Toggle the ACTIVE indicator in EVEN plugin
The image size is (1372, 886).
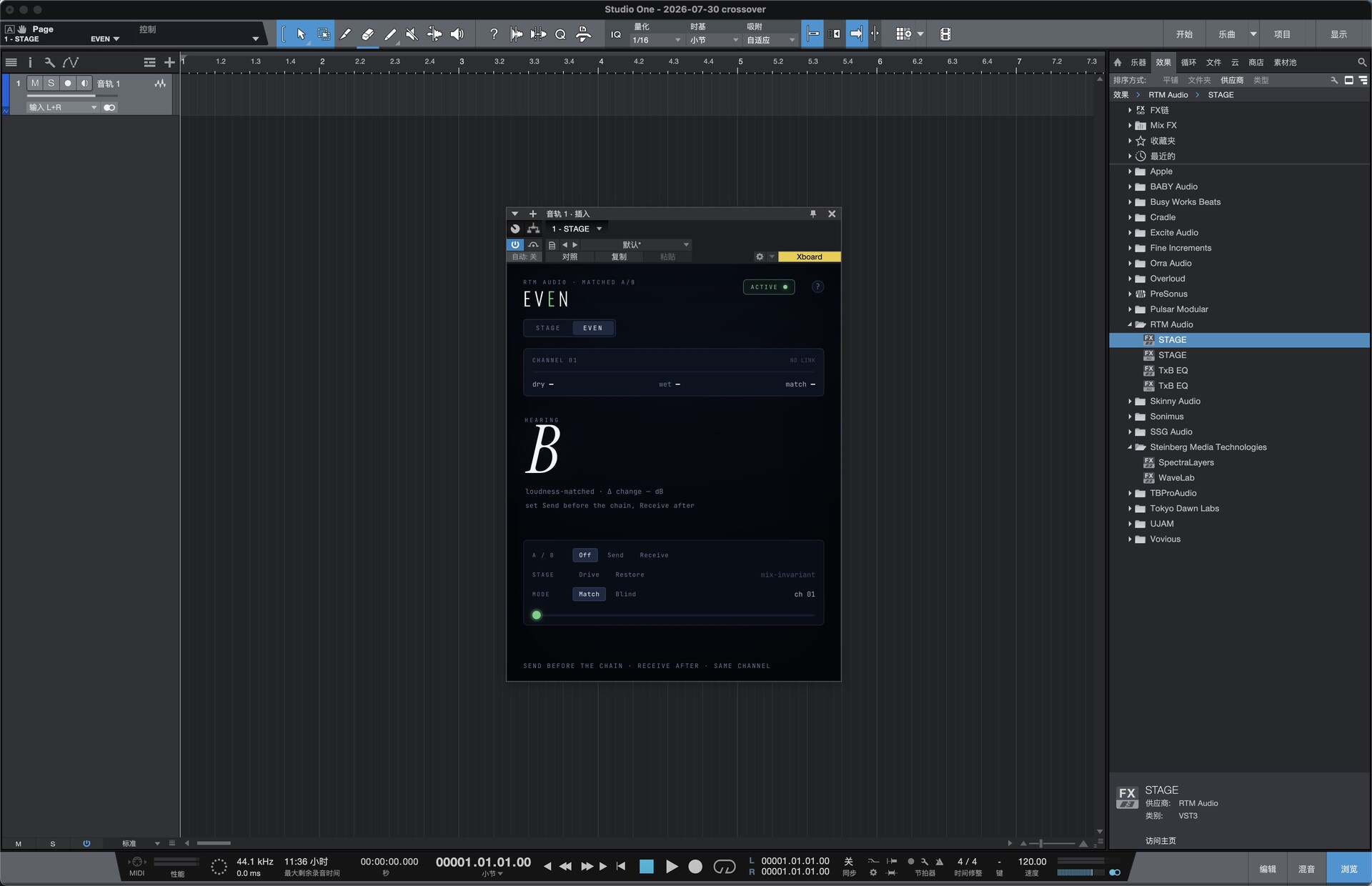[769, 287]
